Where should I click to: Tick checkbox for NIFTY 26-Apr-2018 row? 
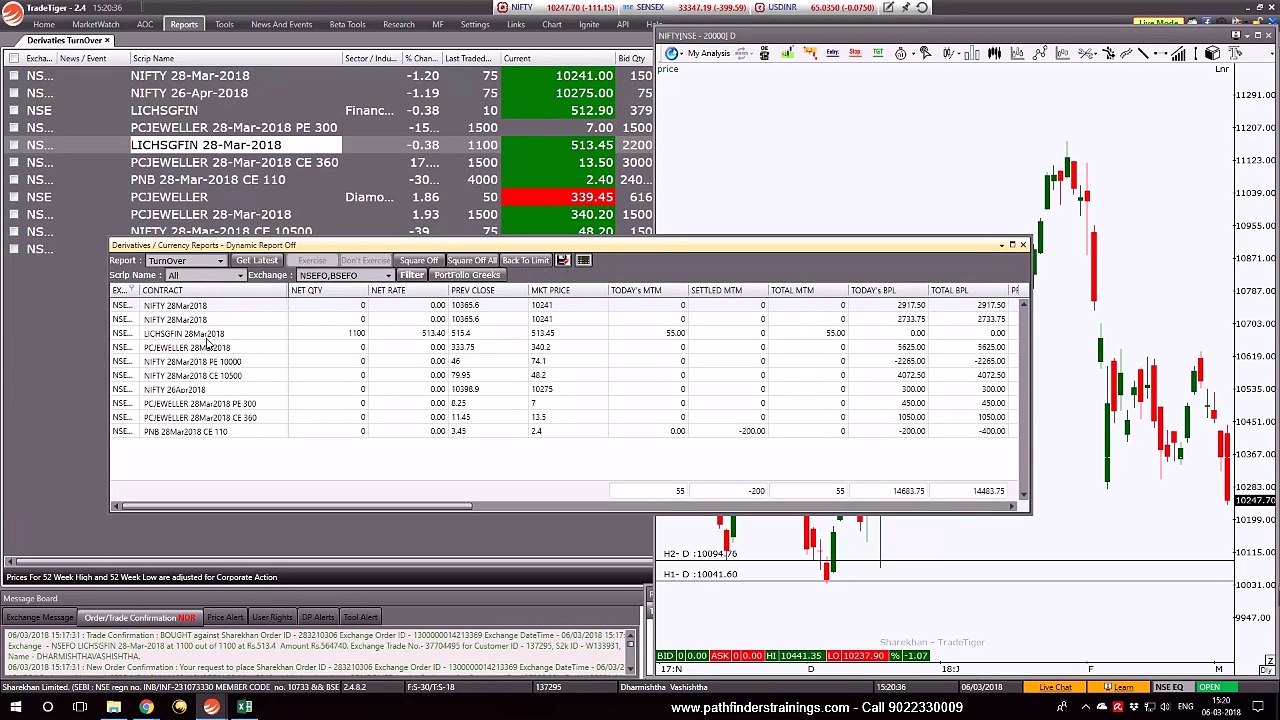(14, 93)
